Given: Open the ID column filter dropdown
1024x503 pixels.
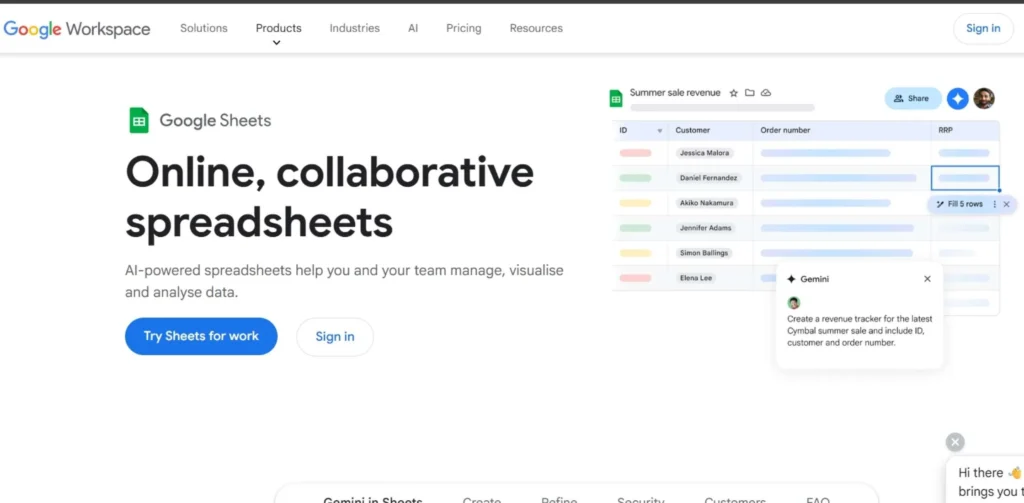Looking at the screenshot, I should tap(659, 131).
